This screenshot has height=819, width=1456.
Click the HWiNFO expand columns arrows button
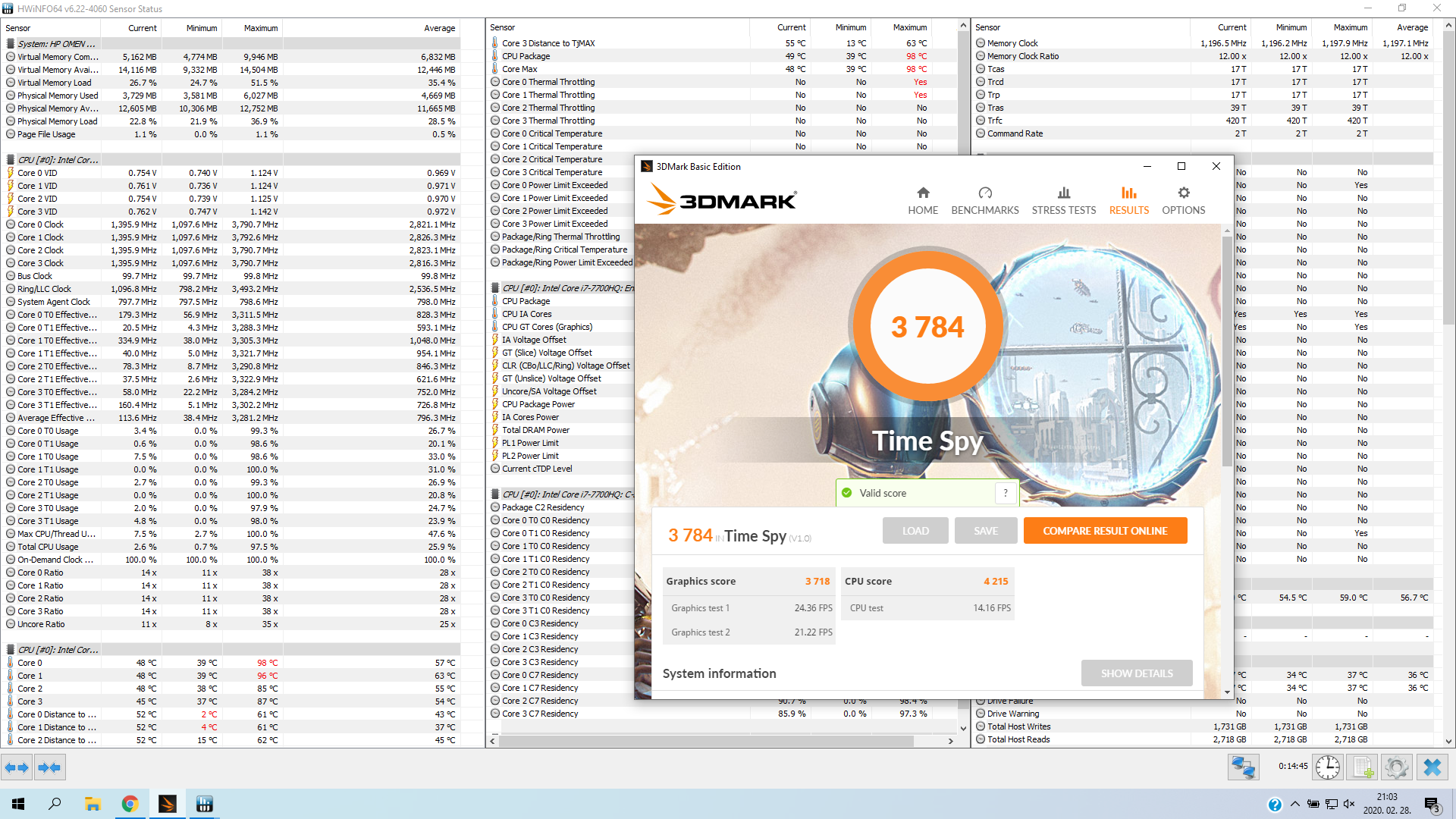[x=17, y=767]
